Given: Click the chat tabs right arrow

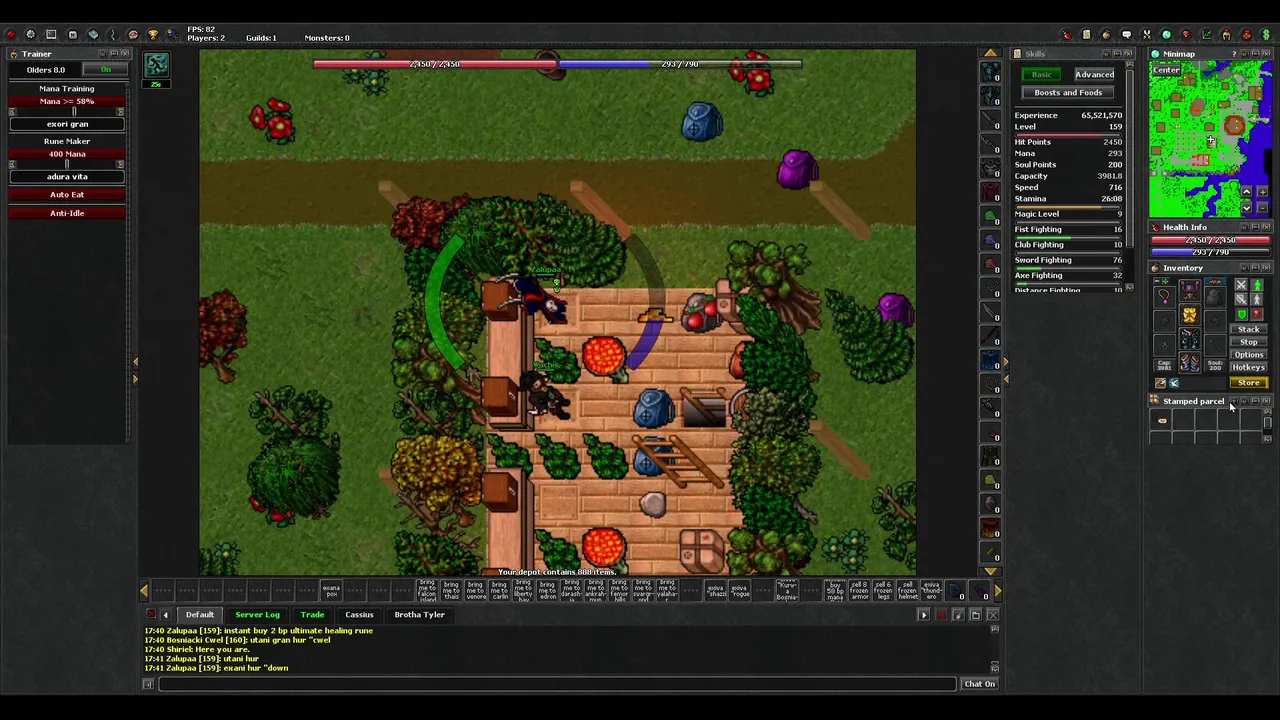Looking at the screenshot, I should 924,615.
